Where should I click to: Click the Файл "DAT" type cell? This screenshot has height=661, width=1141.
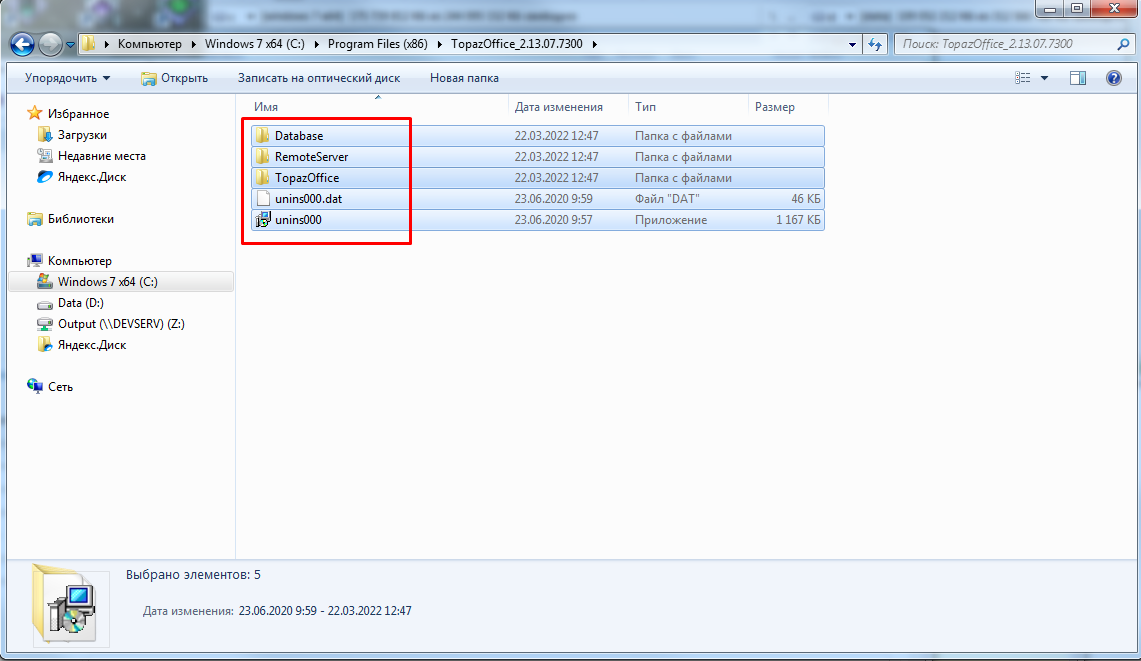point(667,199)
